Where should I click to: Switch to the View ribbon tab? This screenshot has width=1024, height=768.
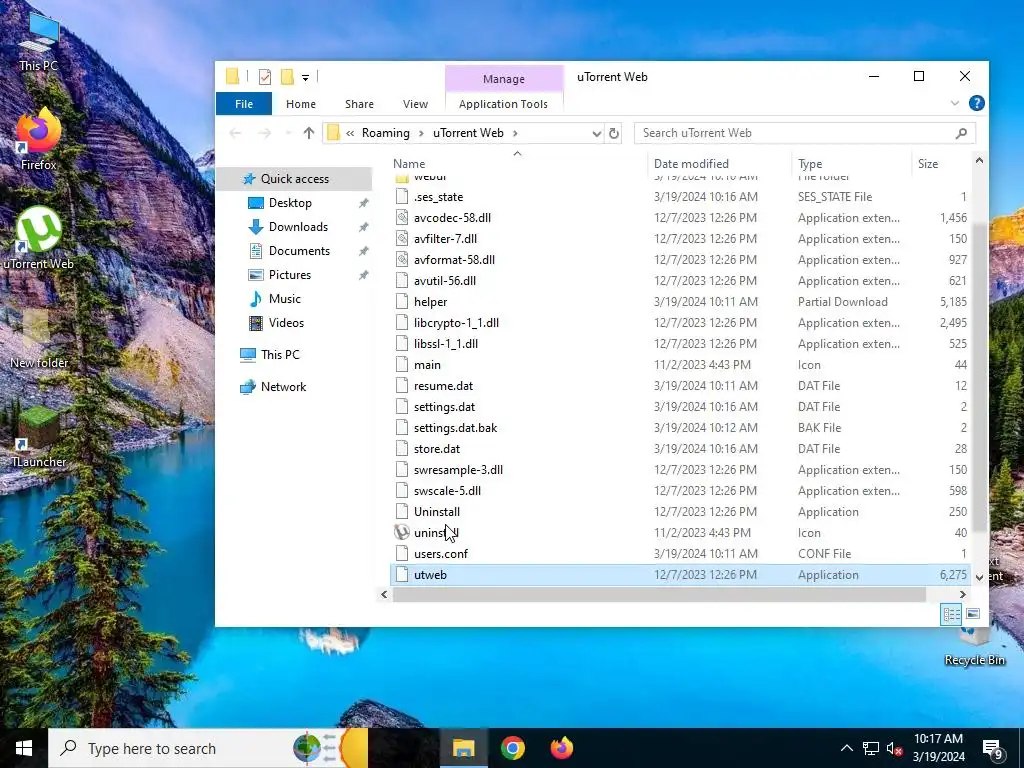(415, 104)
